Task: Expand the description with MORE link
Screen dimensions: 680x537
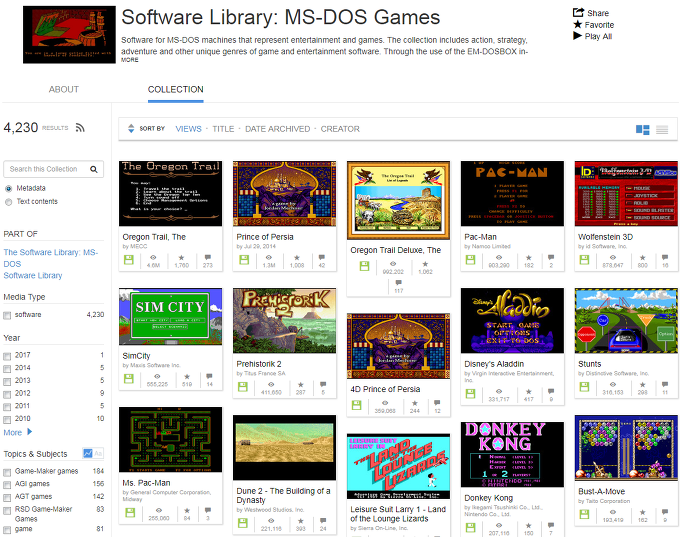Action: (x=130, y=60)
